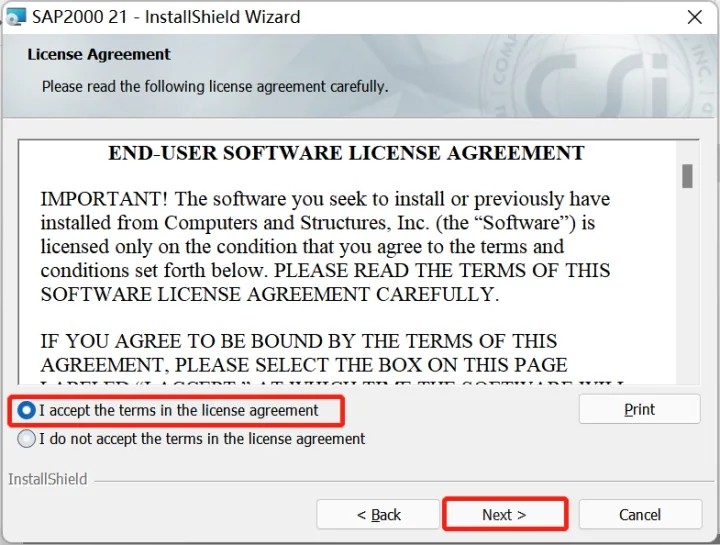The width and height of the screenshot is (720, 545).
Task: Click the "License Agreement" header title
Action: tap(99, 54)
